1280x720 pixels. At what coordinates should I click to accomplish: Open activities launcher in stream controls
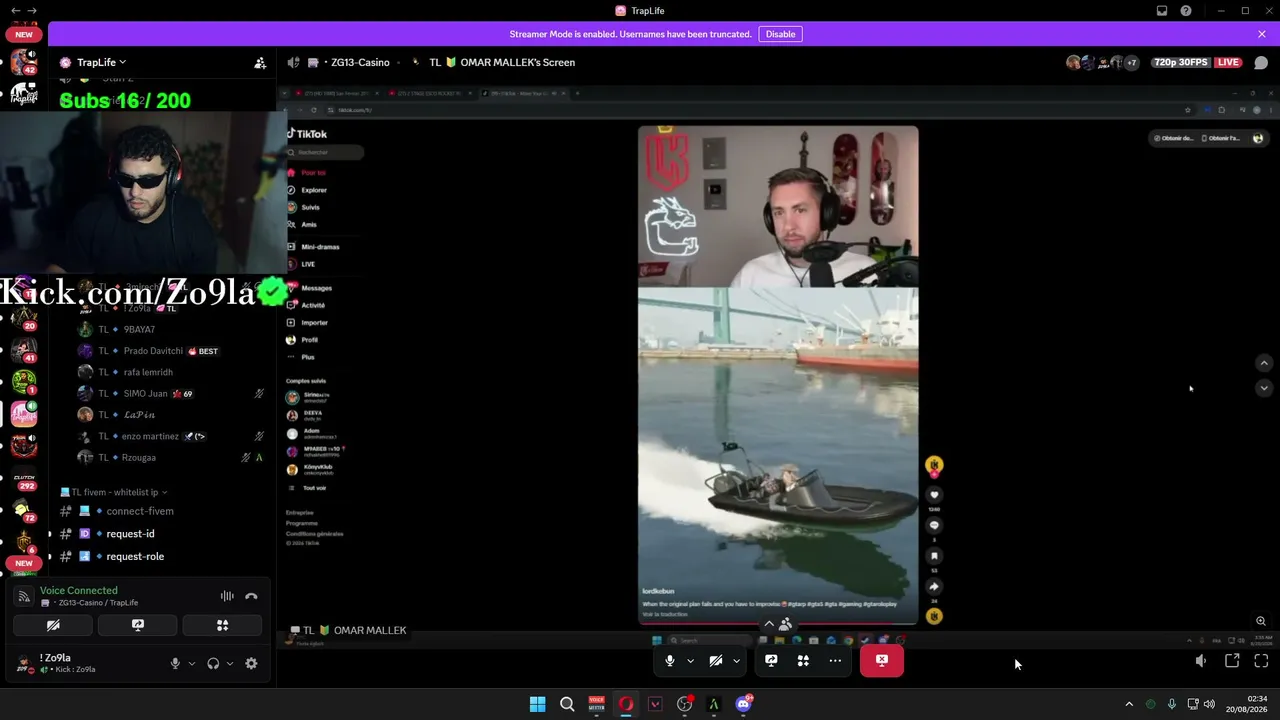tap(803, 660)
